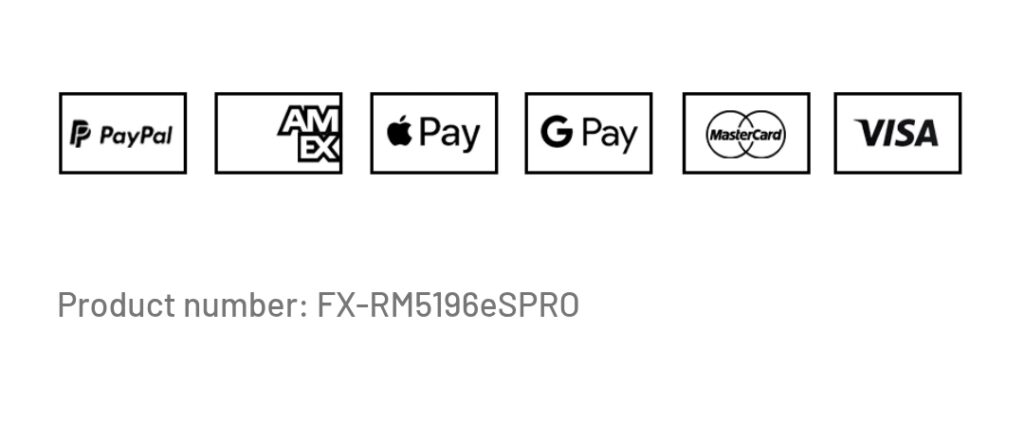Click the MasterCard wordmark inside the circles
This screenshot has width=1024, height=424.
746,135
